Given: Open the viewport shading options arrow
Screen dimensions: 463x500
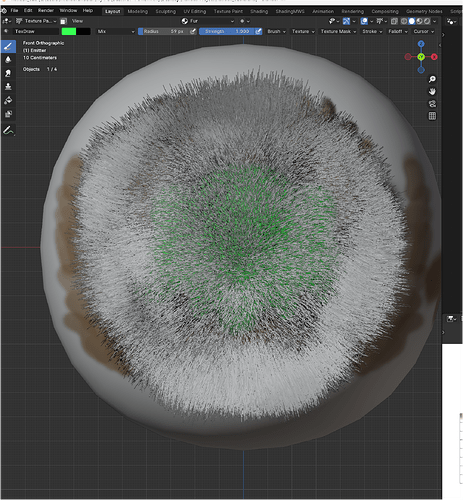Looking at the screenshot, I should pyautogui.click(x=435, y=21).
